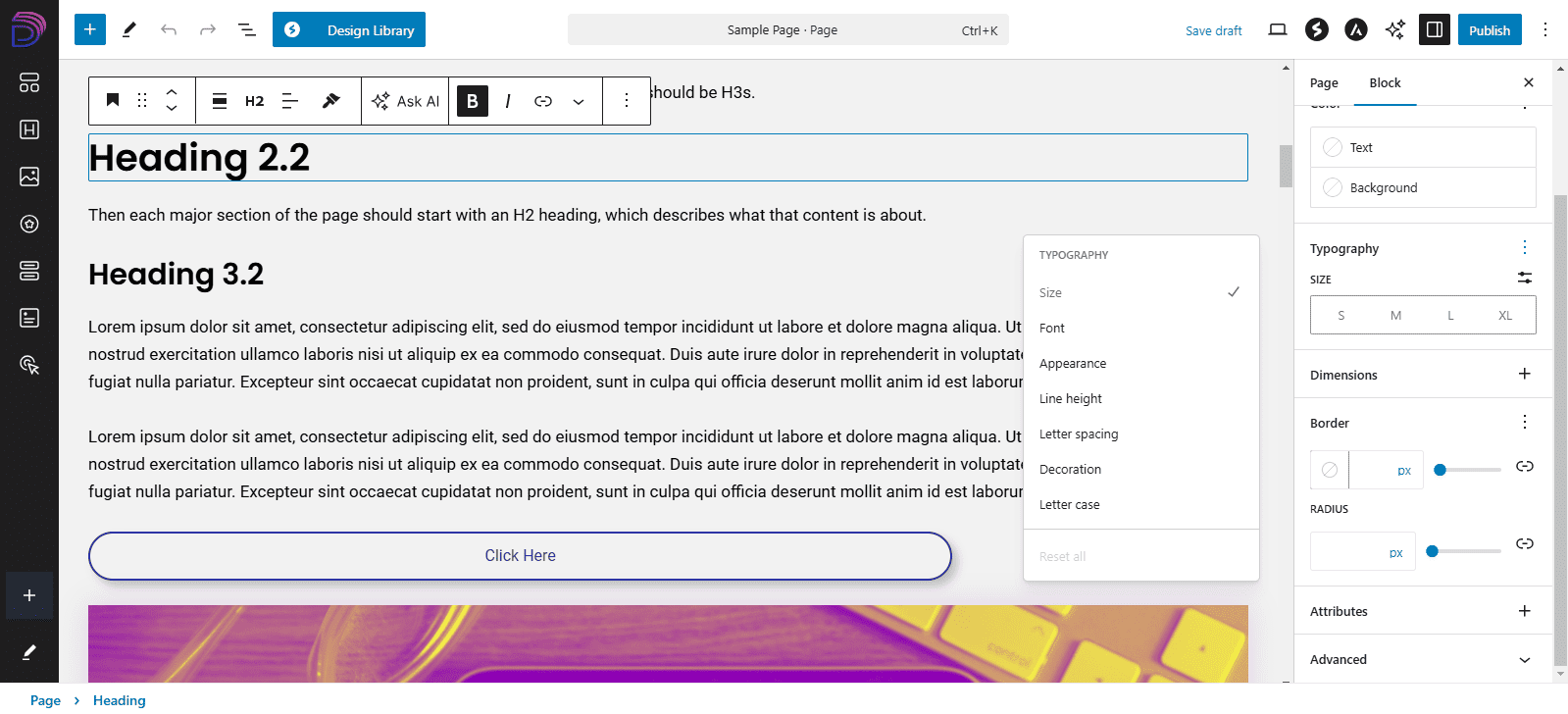Click the Save draft link
1568x714 pixels.
(1213, 30)
